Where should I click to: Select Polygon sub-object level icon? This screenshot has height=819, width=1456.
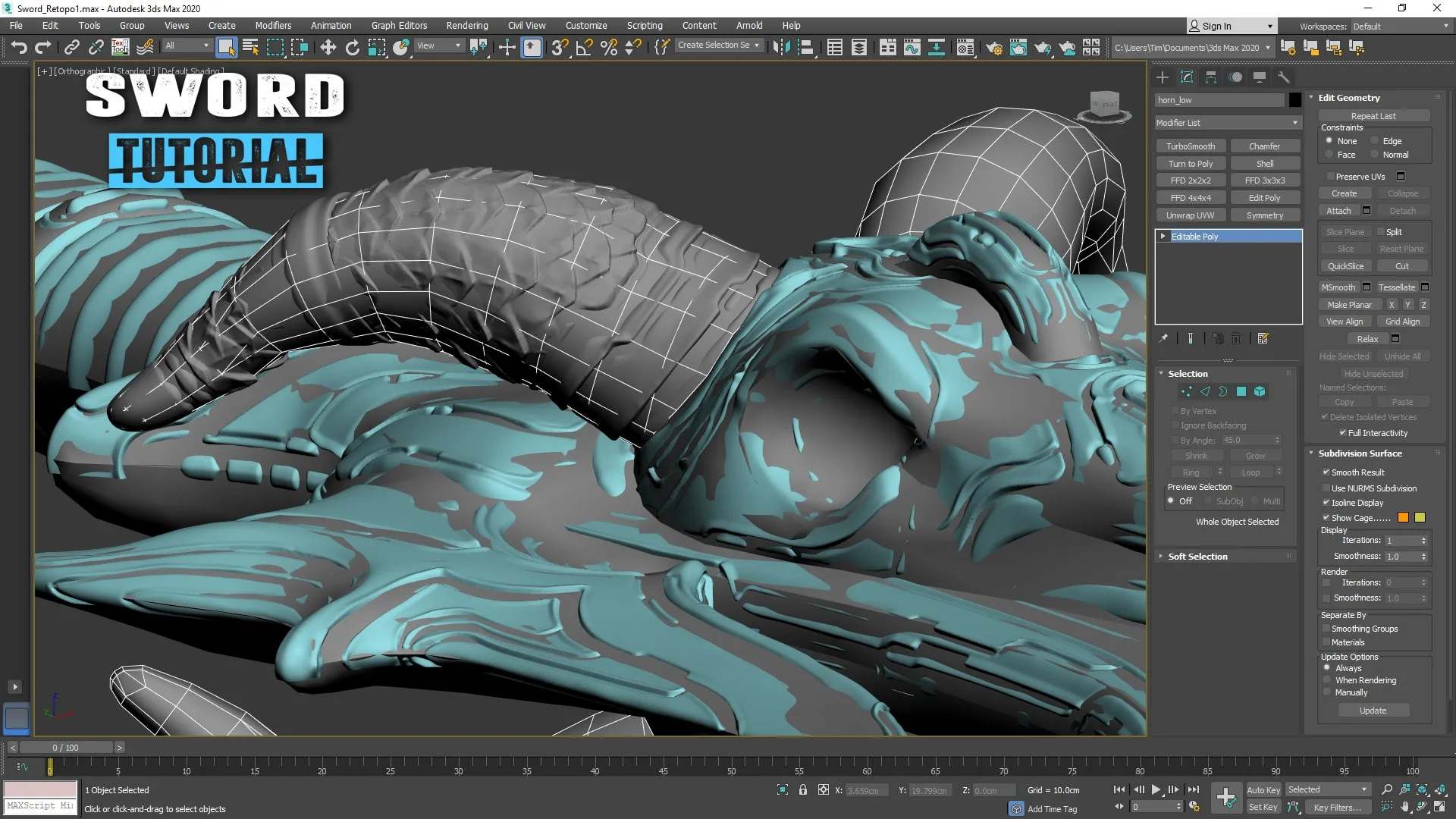click(1241, 392)
